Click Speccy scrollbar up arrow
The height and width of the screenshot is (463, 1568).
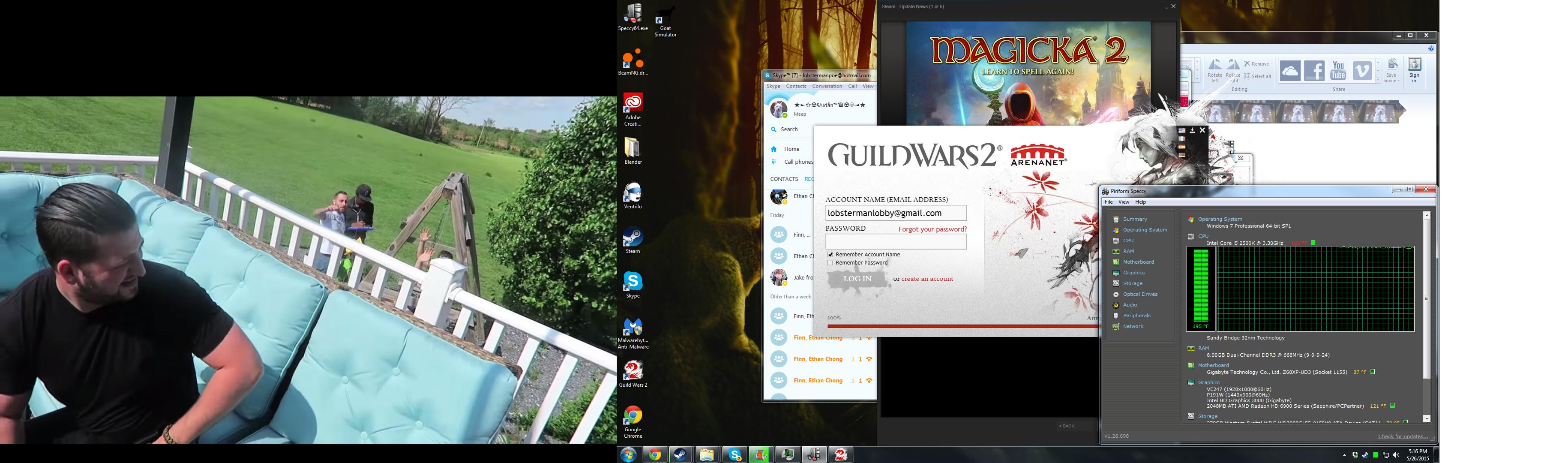click(1426, 216)
